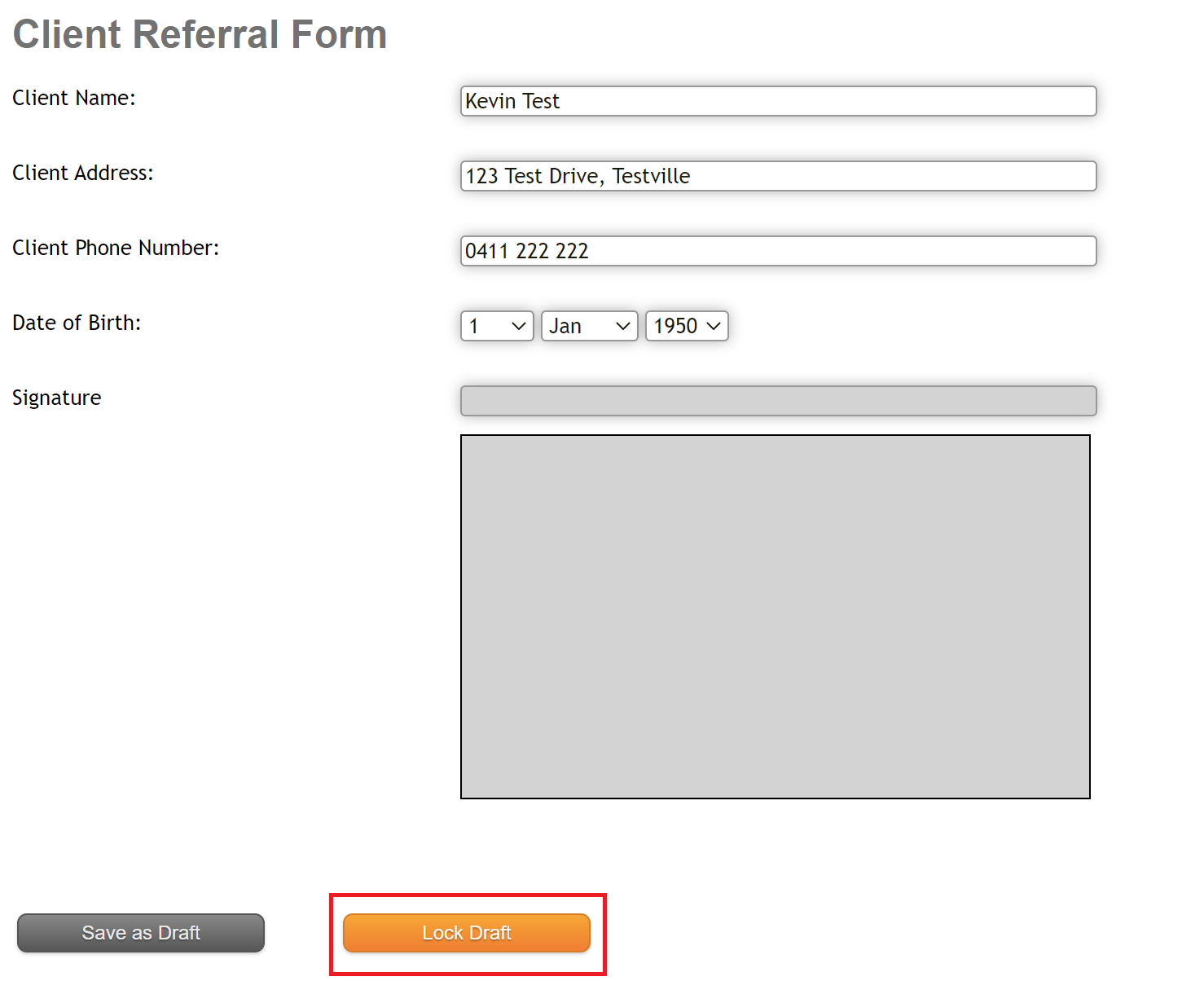Open the birth day selector set to 1
The image size is (1204, 981).
(x=496, y=326)
